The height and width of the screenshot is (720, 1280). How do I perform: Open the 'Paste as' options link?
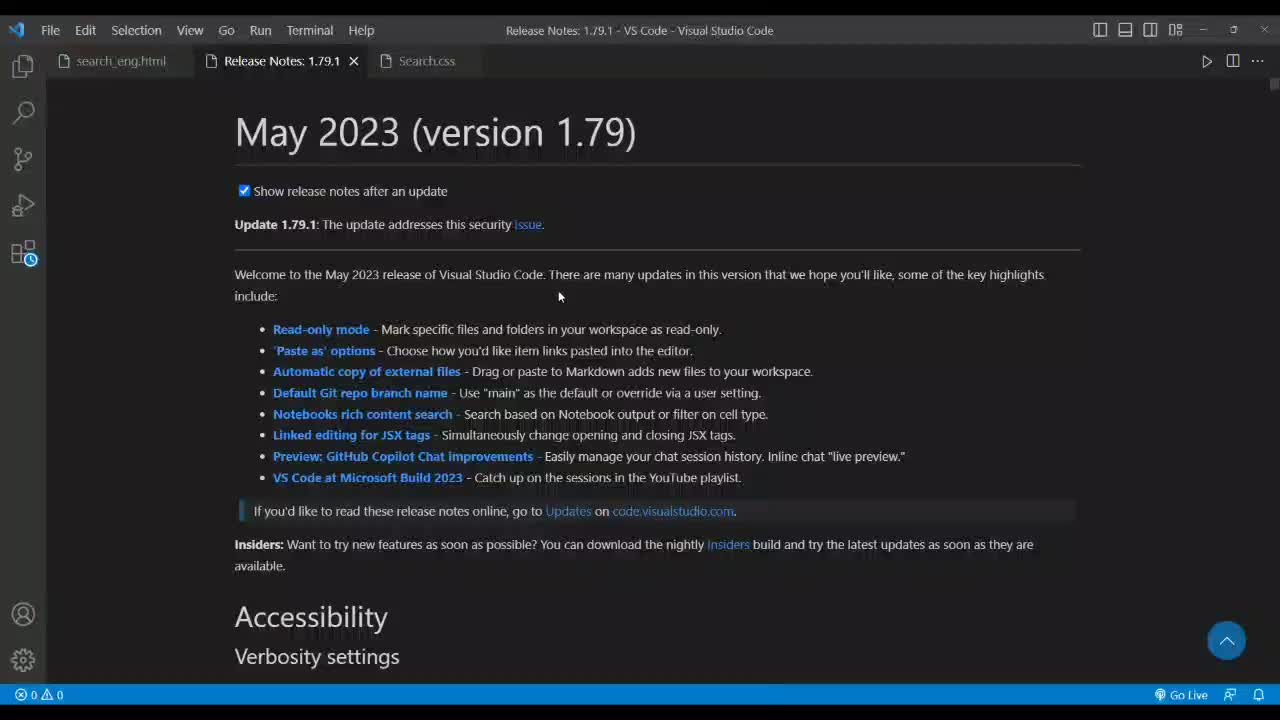pyautogui.click(x=324, y=351)
